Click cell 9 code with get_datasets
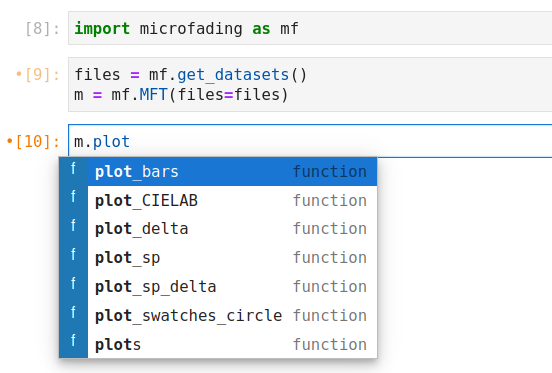This screenshot has width=552, height=373. (310, 84)
